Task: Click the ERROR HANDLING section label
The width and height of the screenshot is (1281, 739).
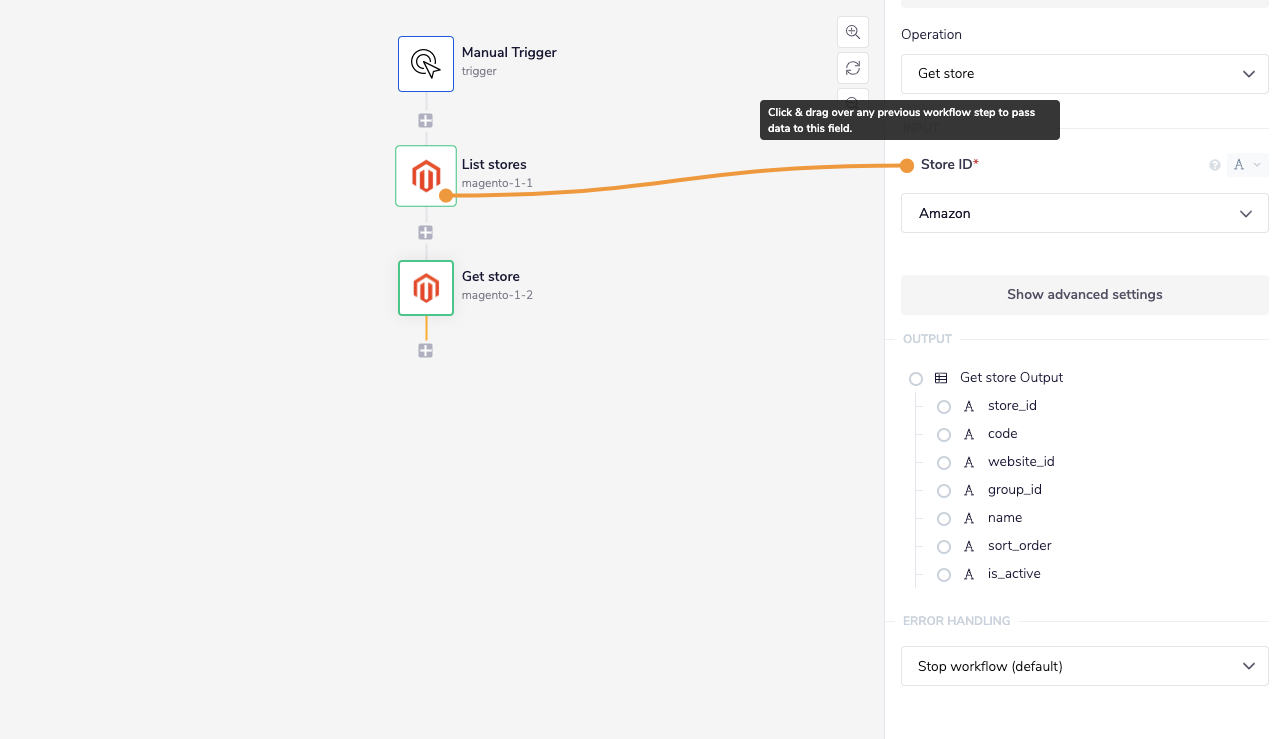Action: [955, 620]
